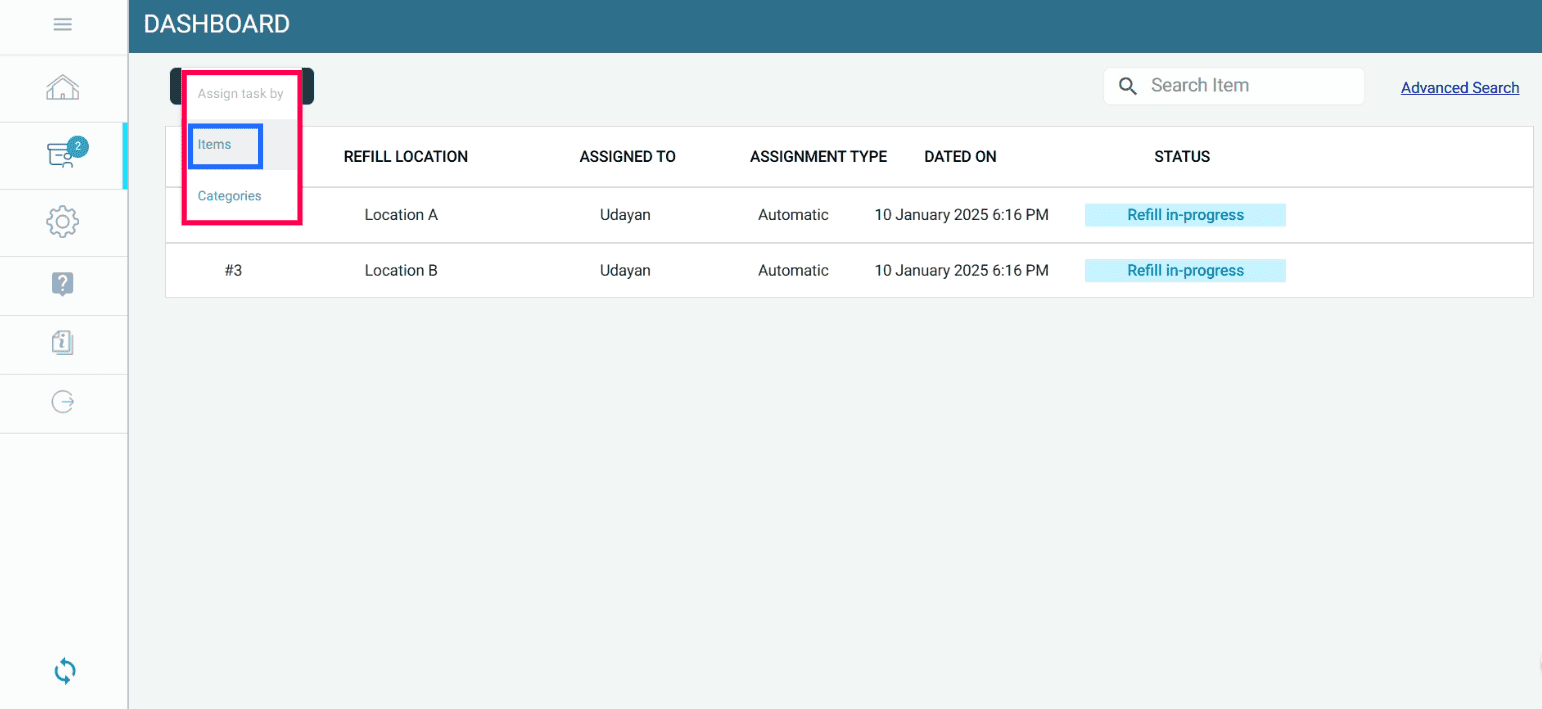Screen dimensions: 1542x709
Task: Click Refill in-progress status for Location A
Action: (x=1185, y=215)
